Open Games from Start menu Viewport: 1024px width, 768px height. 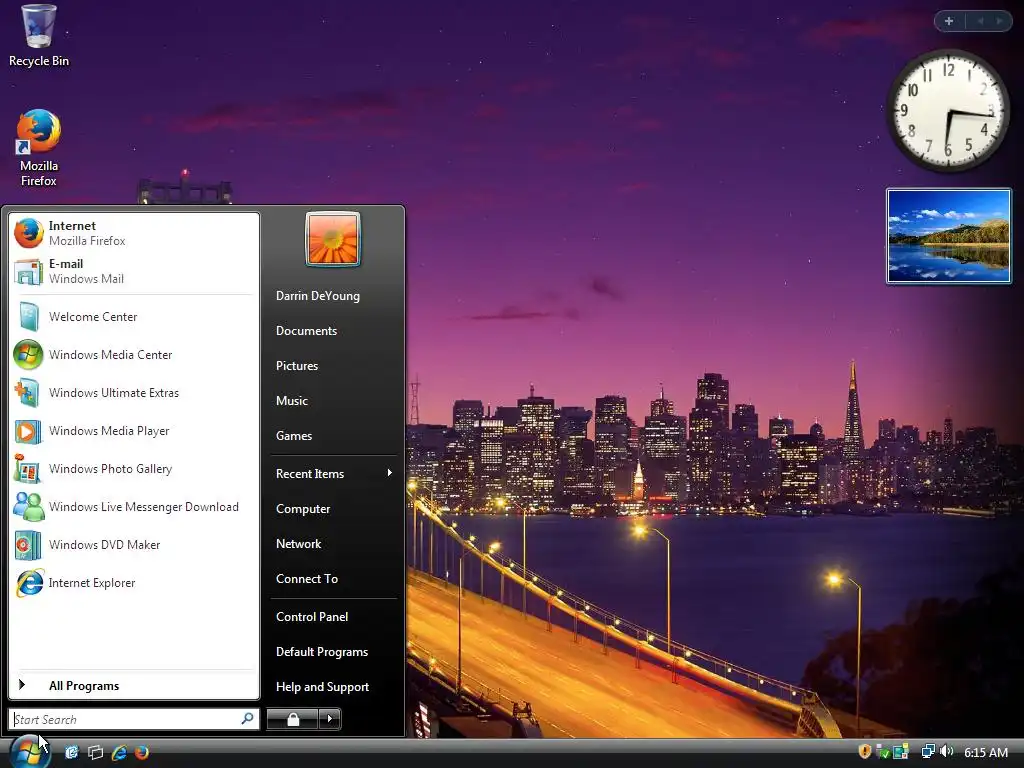coord(334,436)
